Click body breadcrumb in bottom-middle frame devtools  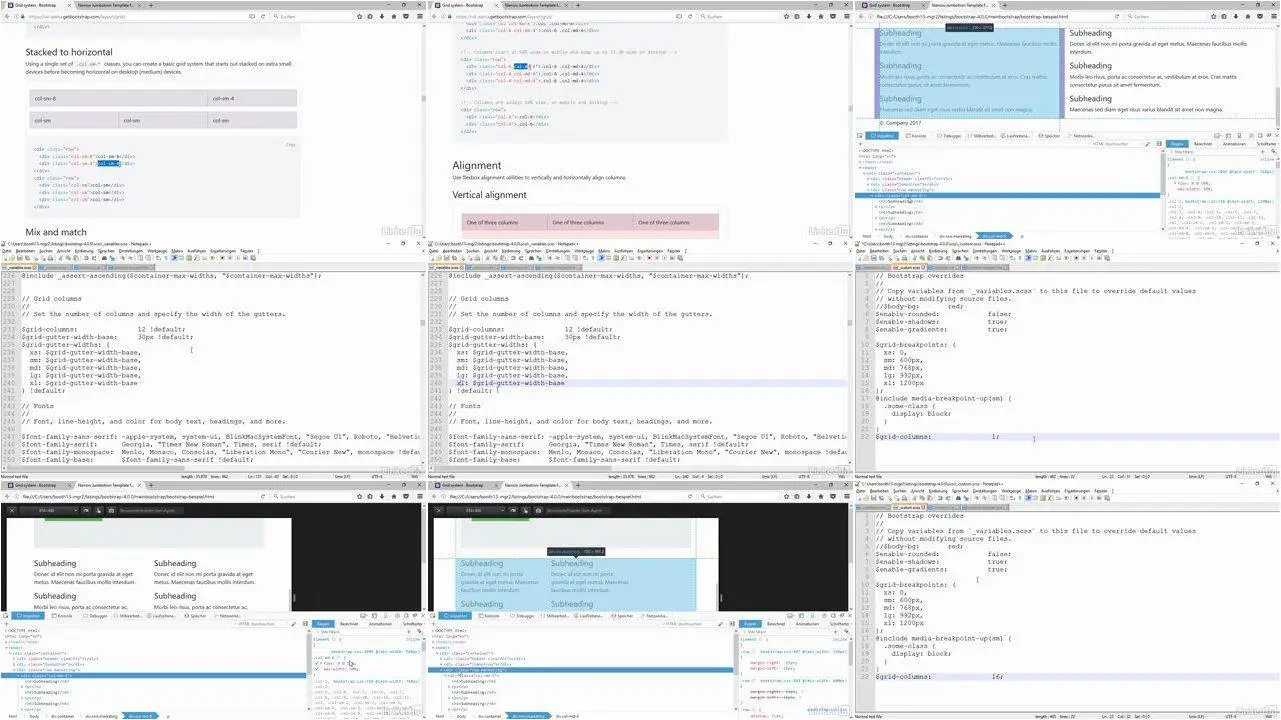[461, 716]
